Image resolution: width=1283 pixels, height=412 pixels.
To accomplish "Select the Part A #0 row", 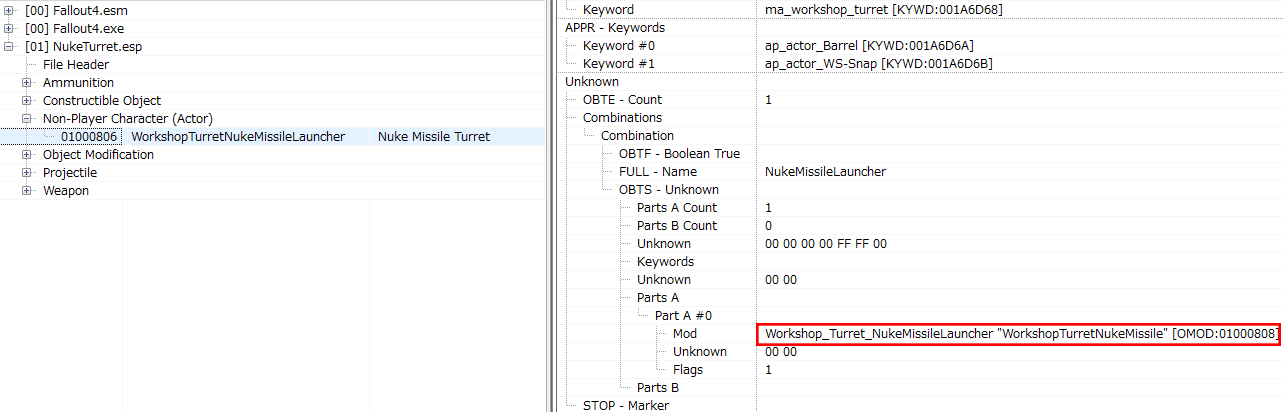I will point(683,315).
